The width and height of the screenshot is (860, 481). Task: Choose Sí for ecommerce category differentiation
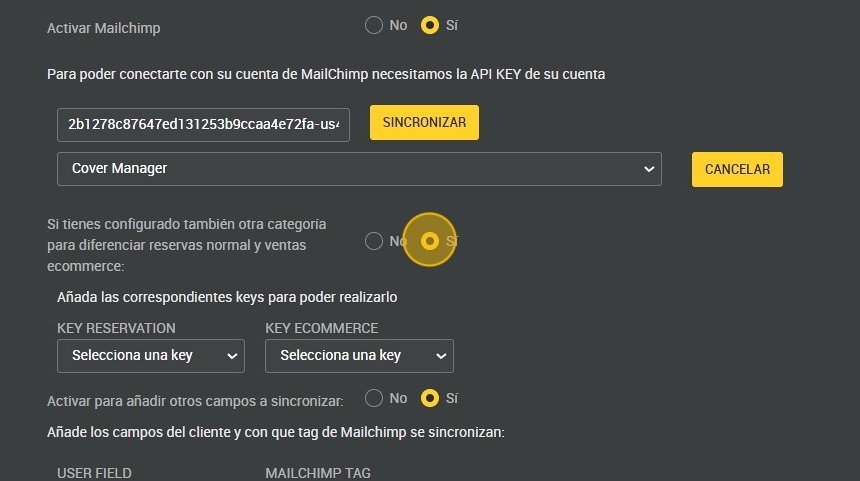(430, 241)
